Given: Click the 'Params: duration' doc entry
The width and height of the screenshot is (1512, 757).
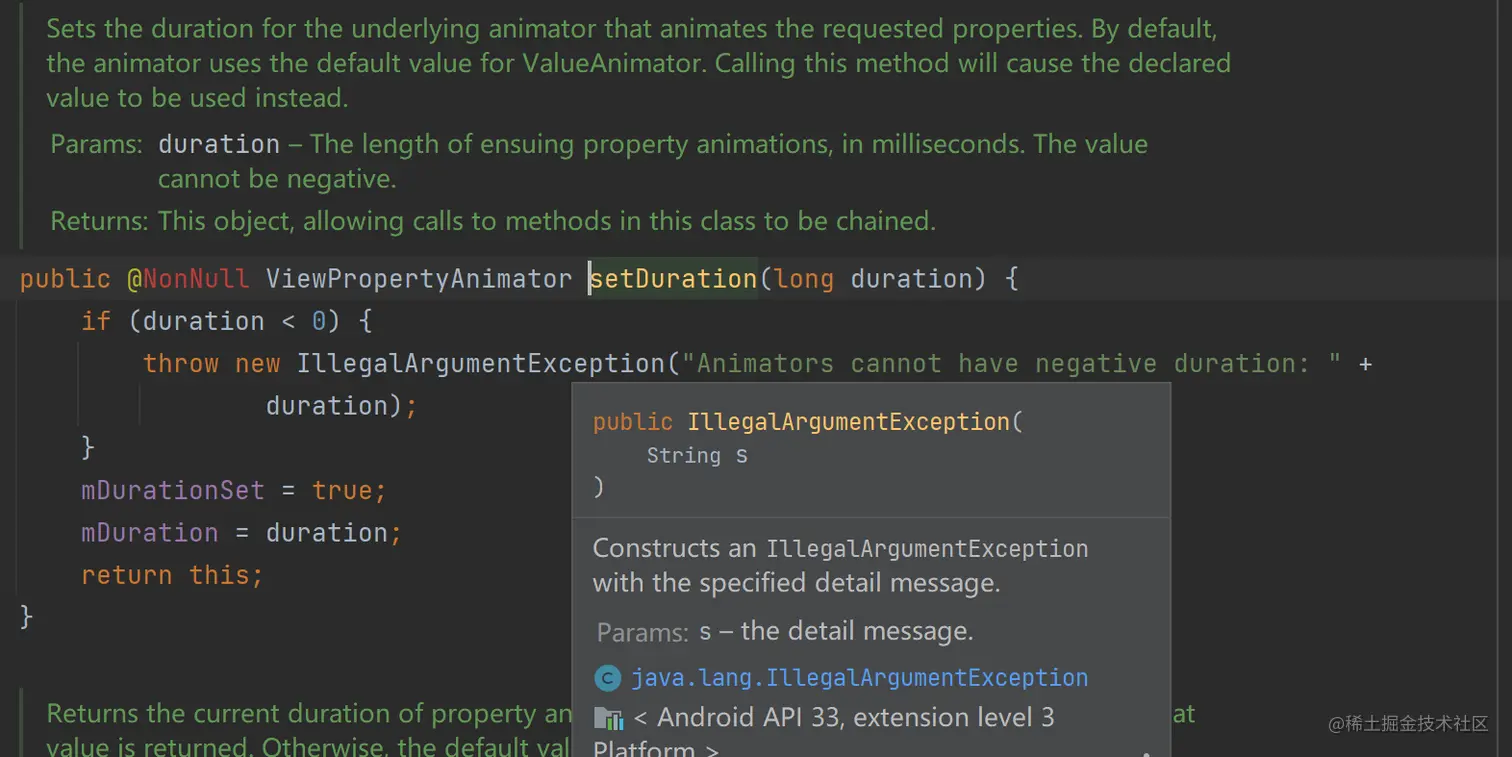Looking at the screenshot, I should pyautogui.click(x=218, y=144).
